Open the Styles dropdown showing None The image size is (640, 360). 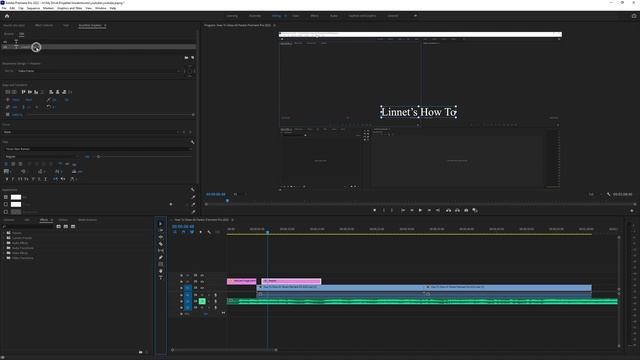point(92,132)
